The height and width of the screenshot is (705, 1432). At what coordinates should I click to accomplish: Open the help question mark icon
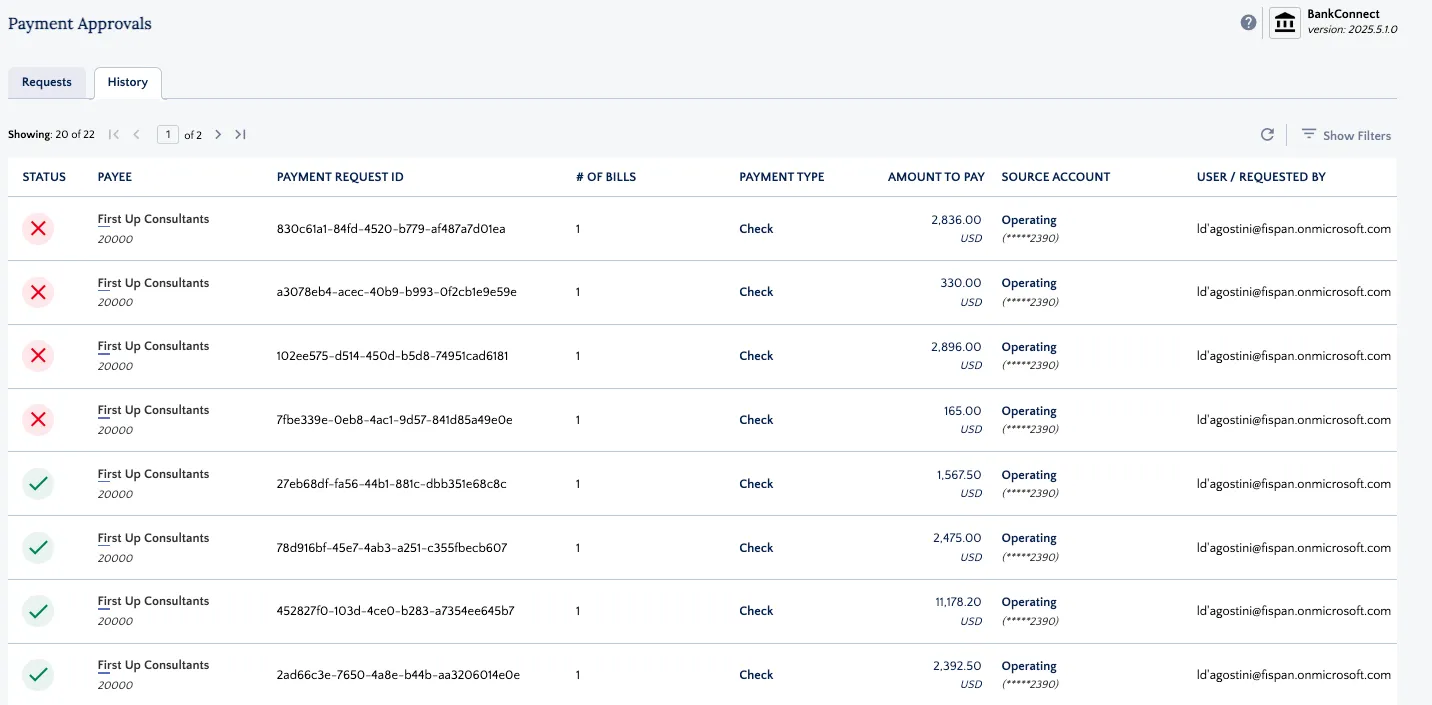tap(1248, 22)
